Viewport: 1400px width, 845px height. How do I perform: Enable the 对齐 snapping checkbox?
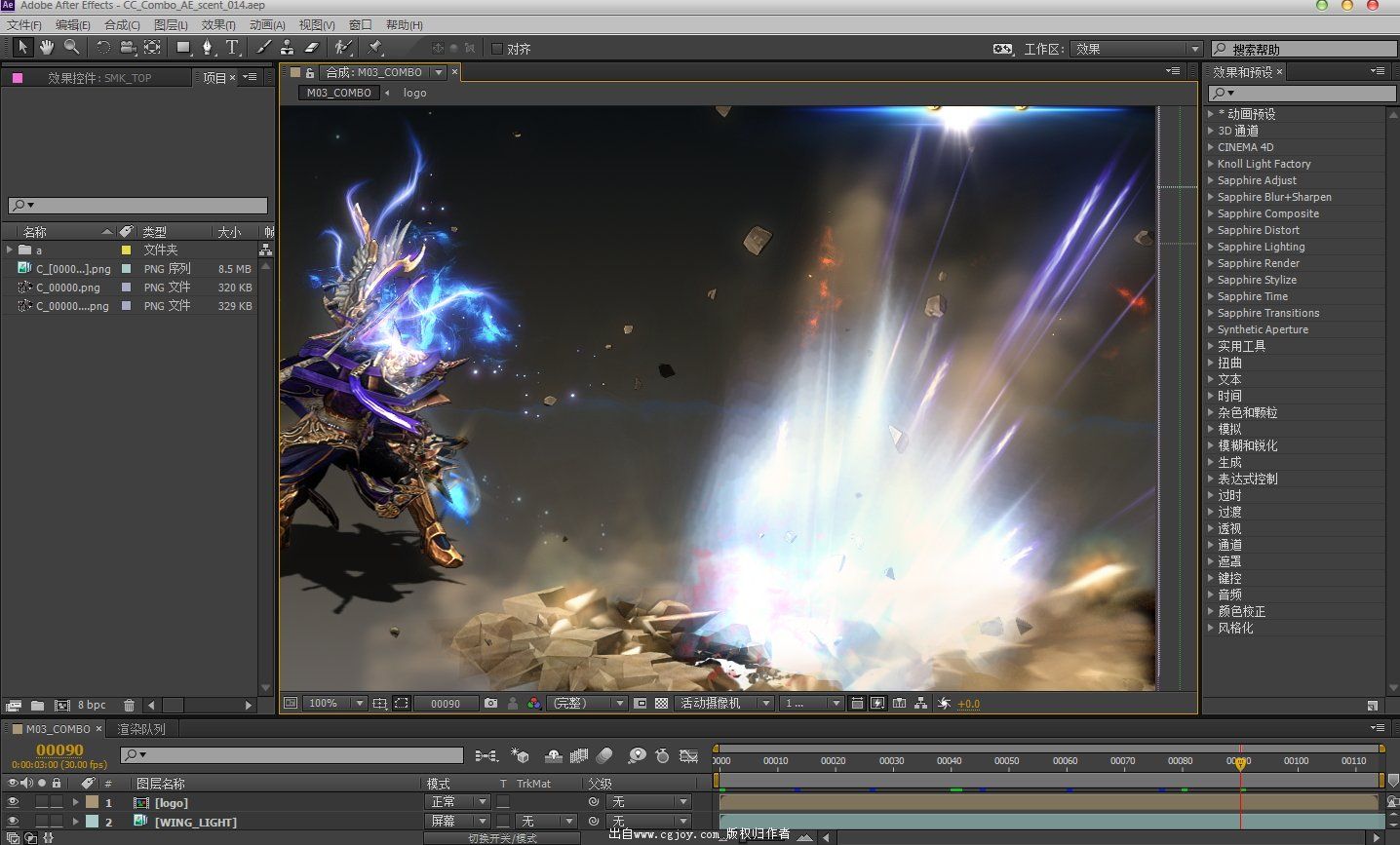tap(497, 48)
